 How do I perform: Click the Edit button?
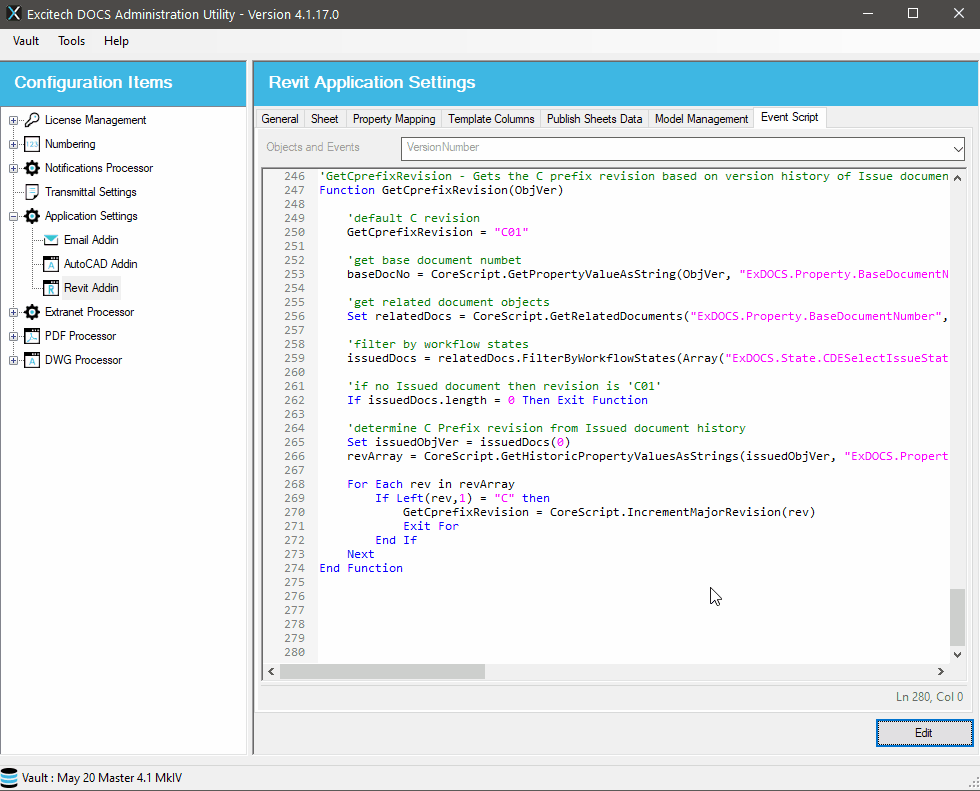[923, 733]
